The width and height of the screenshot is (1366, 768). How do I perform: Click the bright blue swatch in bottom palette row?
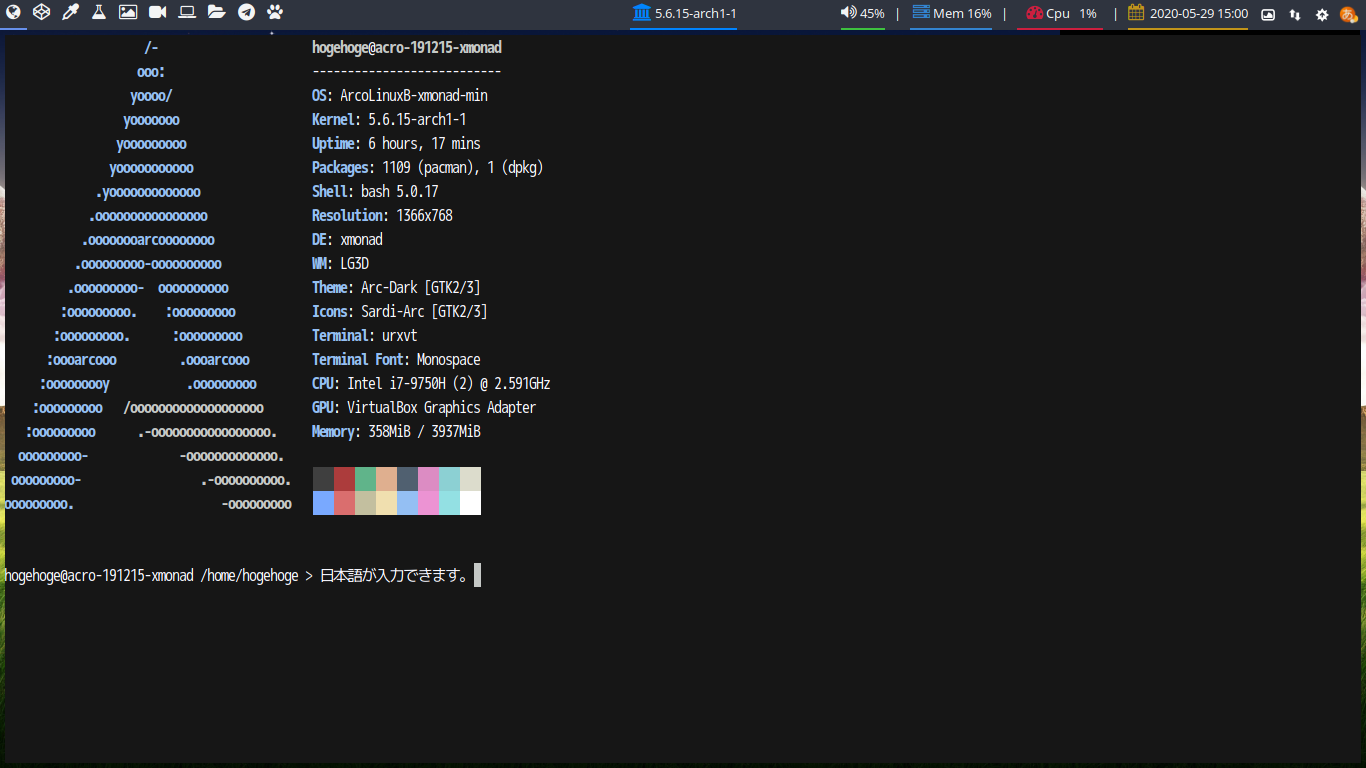point(323,503)
